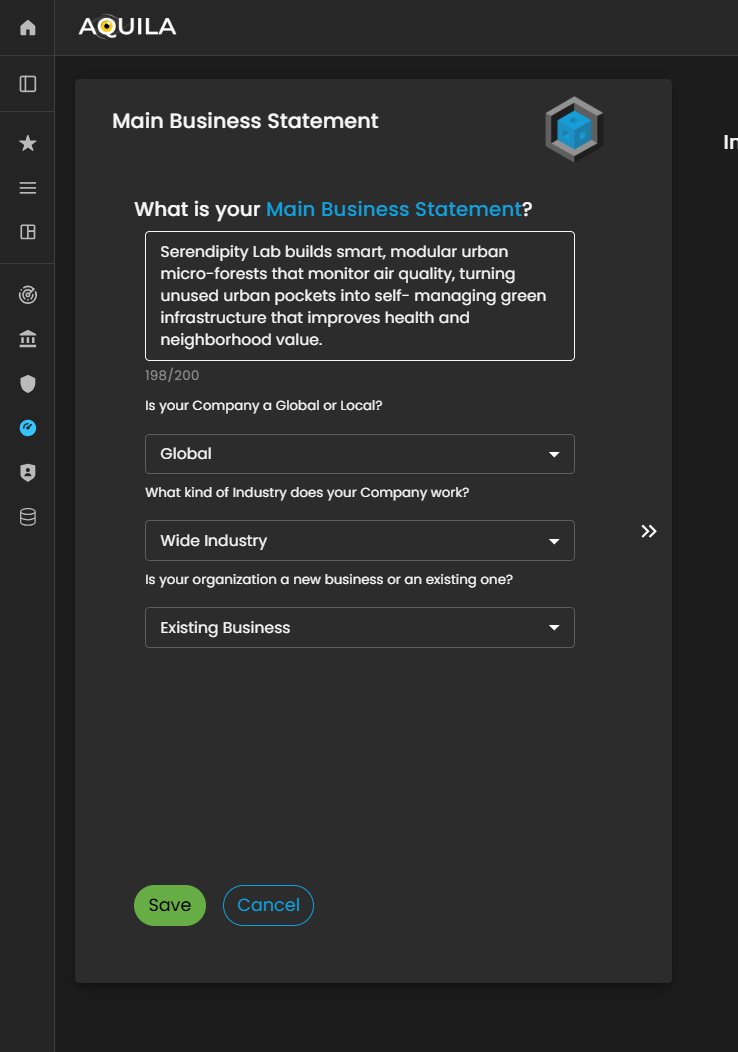Viewport: 738px width, 1052px height.
Task: Click the double chevron next arrow
Action: pos(649,531)
